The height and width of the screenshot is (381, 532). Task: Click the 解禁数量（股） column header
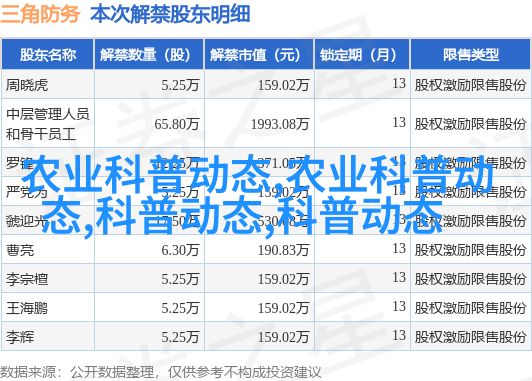click(x=149, y=55)
